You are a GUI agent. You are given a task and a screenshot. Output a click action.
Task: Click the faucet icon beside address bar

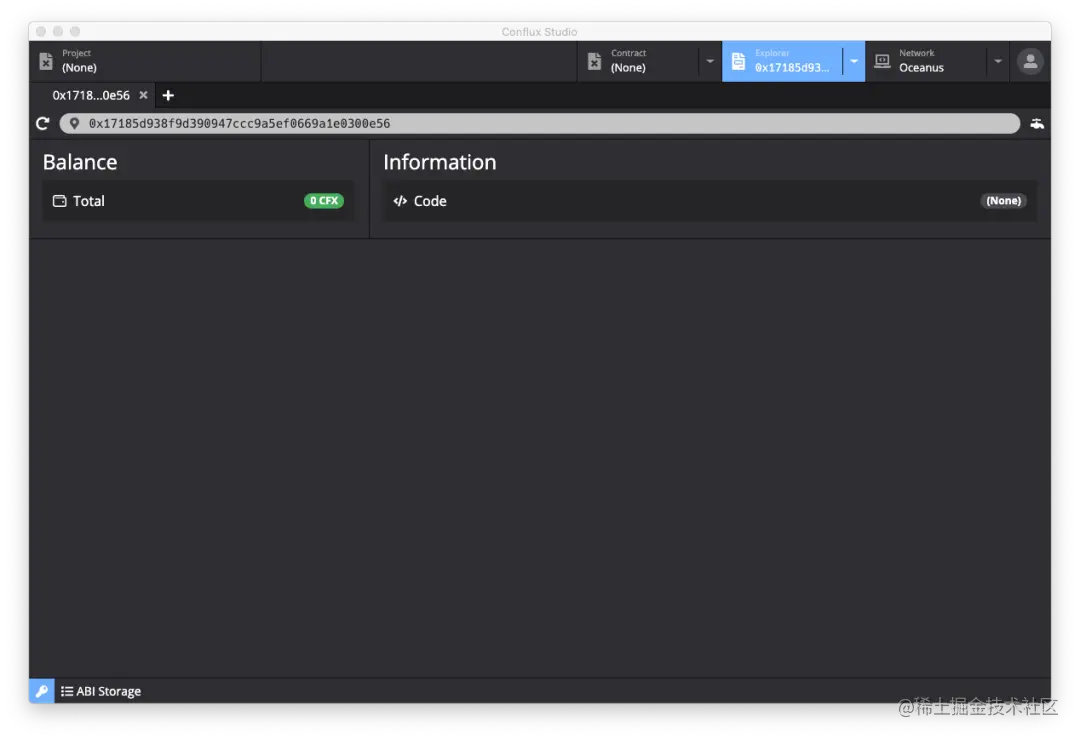click(x=1037, y=123)
